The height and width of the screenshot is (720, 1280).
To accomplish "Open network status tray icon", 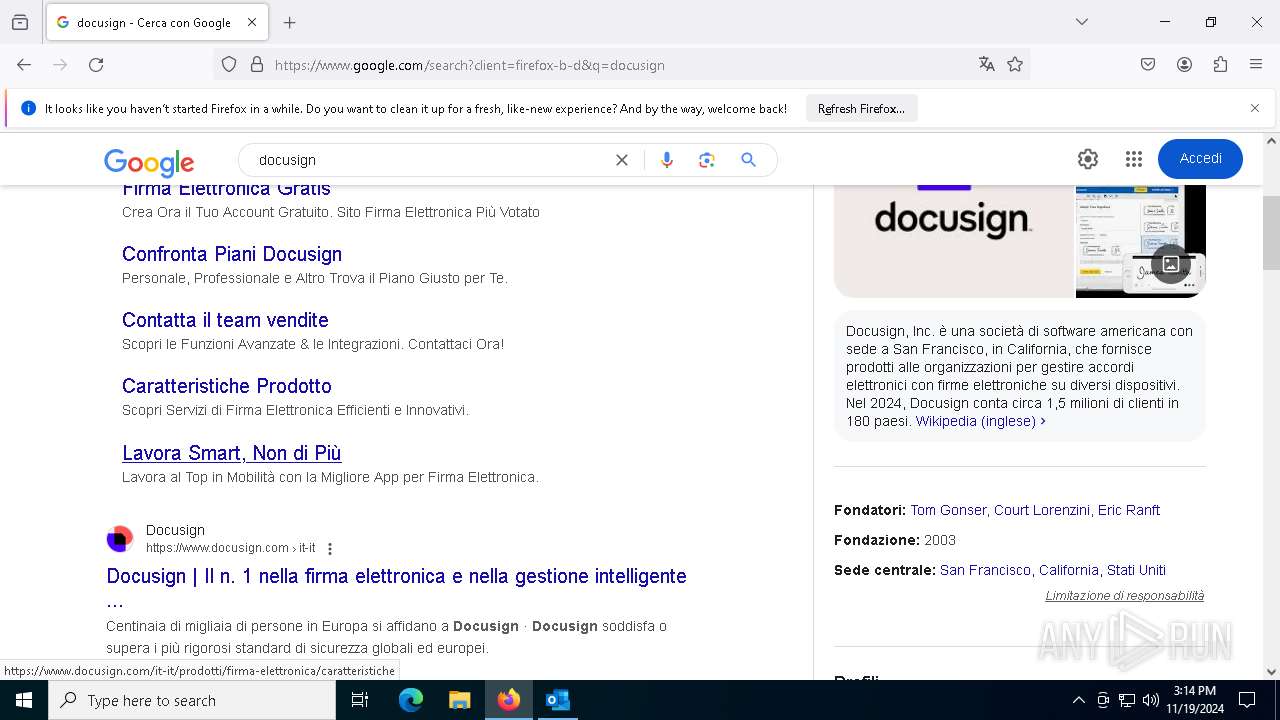I will point(1127,700).
